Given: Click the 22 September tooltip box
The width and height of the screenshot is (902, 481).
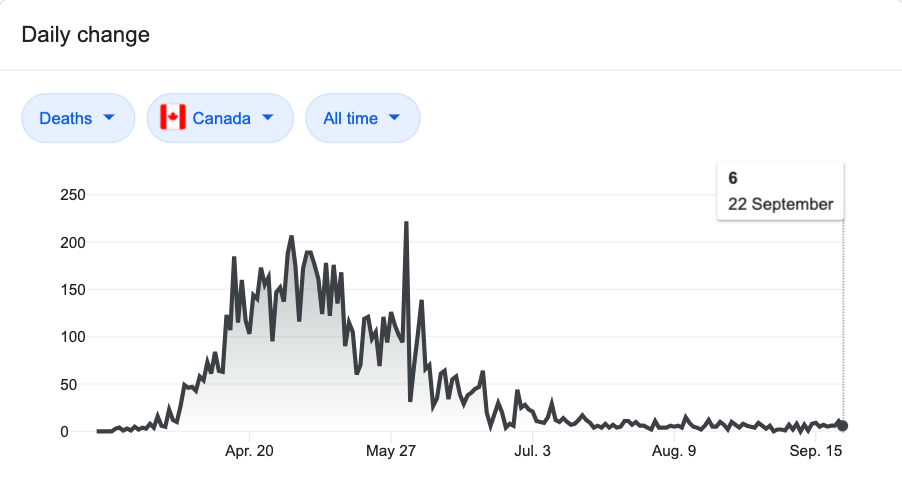Looking at the screenshot, I should point(781,192).
